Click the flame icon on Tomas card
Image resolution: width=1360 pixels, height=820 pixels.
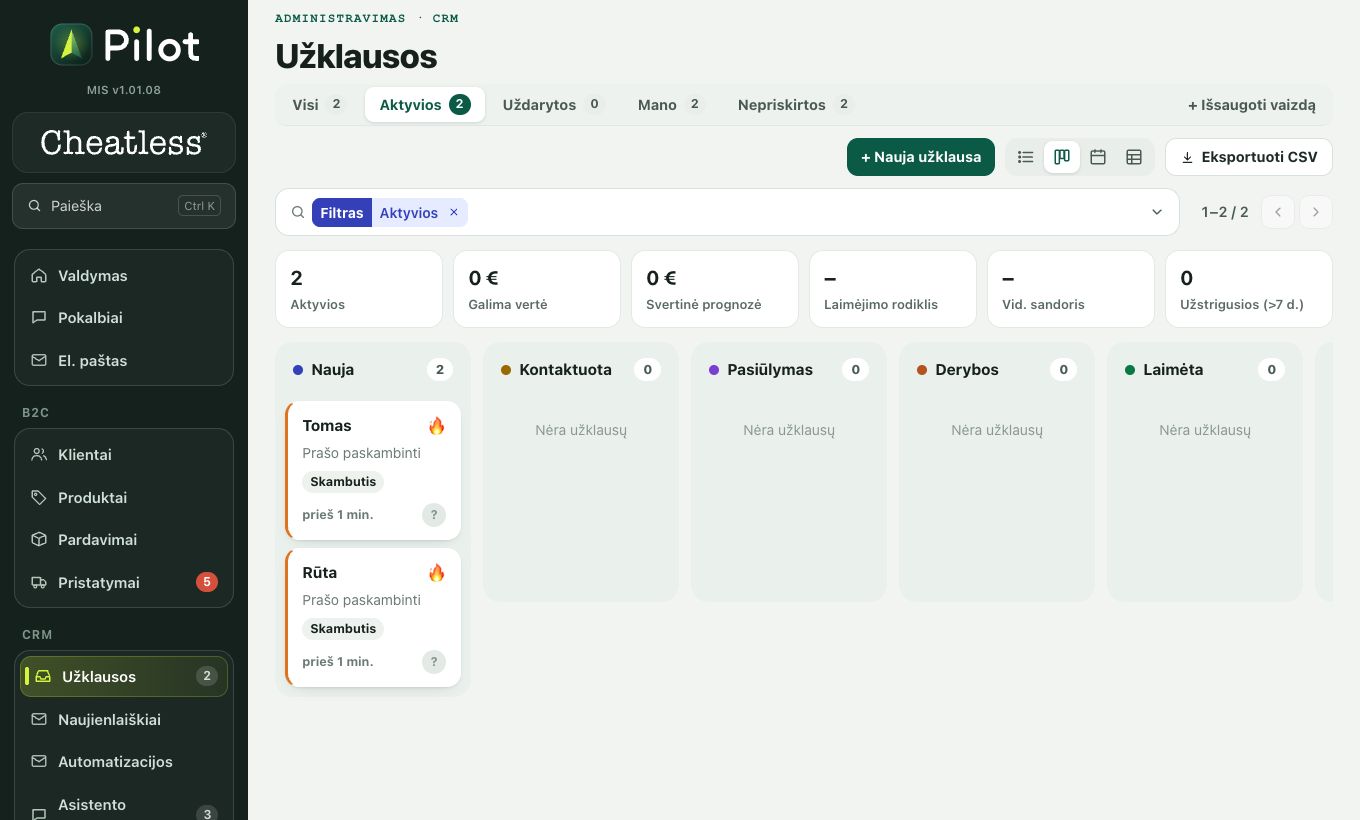(436, 426)
